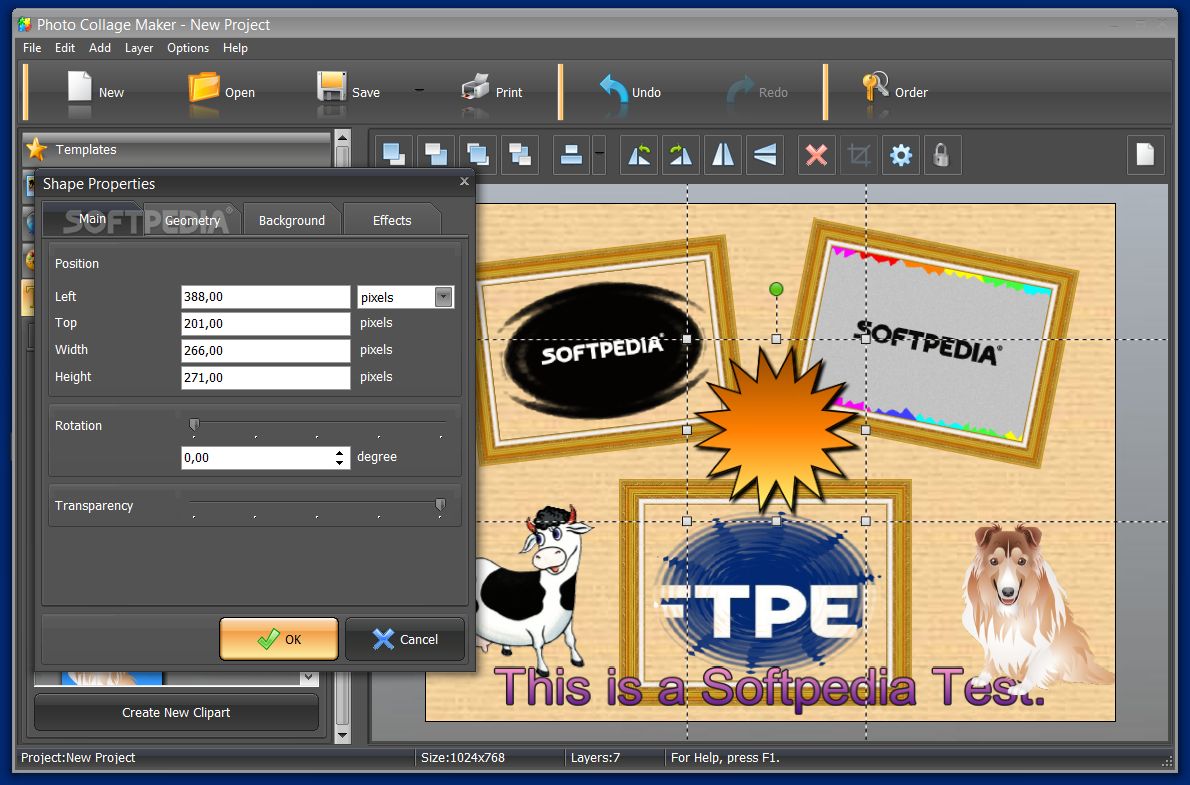Click the Redo arrow
The width and height of the screenshot is (1190, 785).
[740, 89]
